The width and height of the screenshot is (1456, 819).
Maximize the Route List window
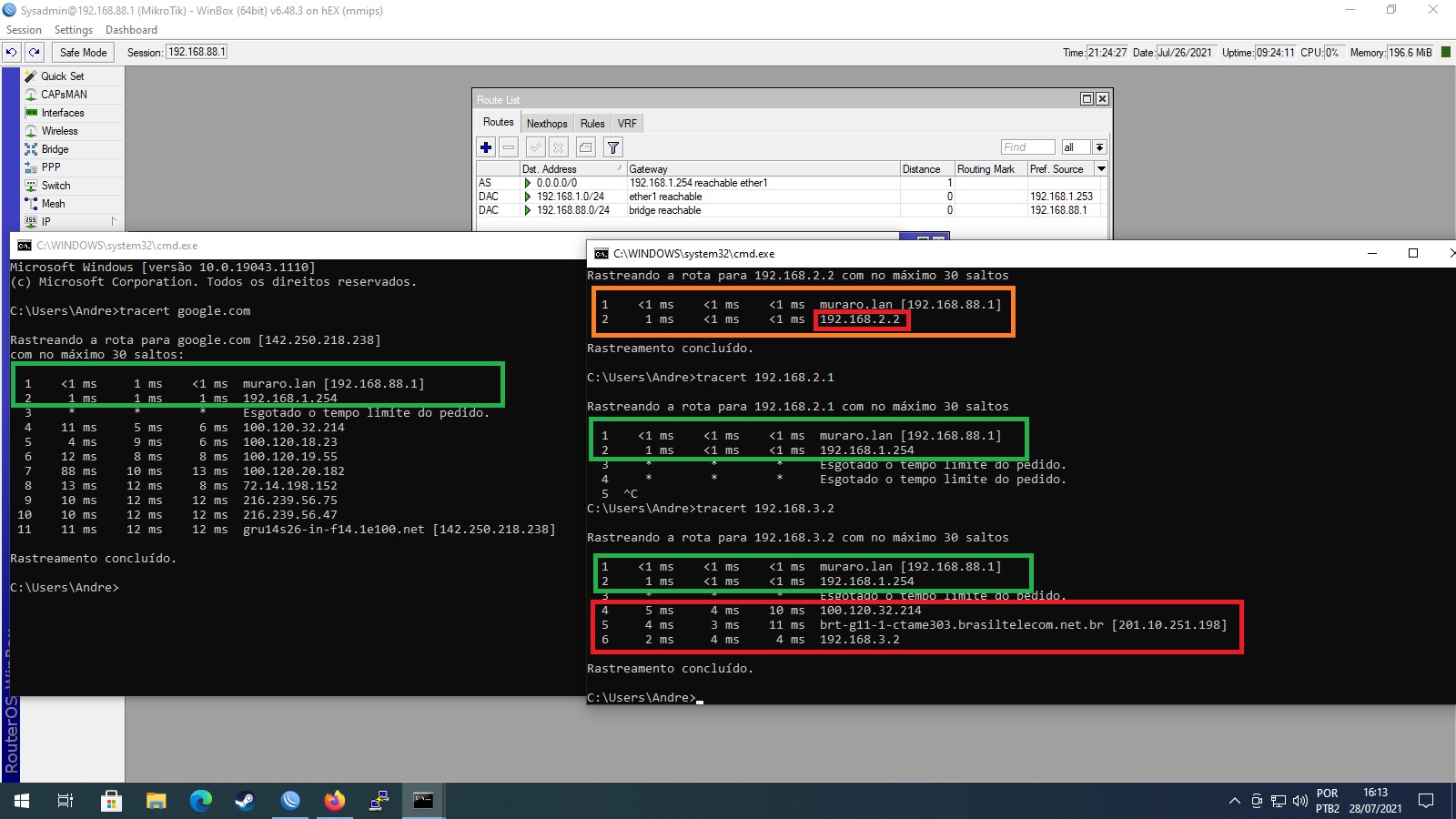tap(1087, 99)
